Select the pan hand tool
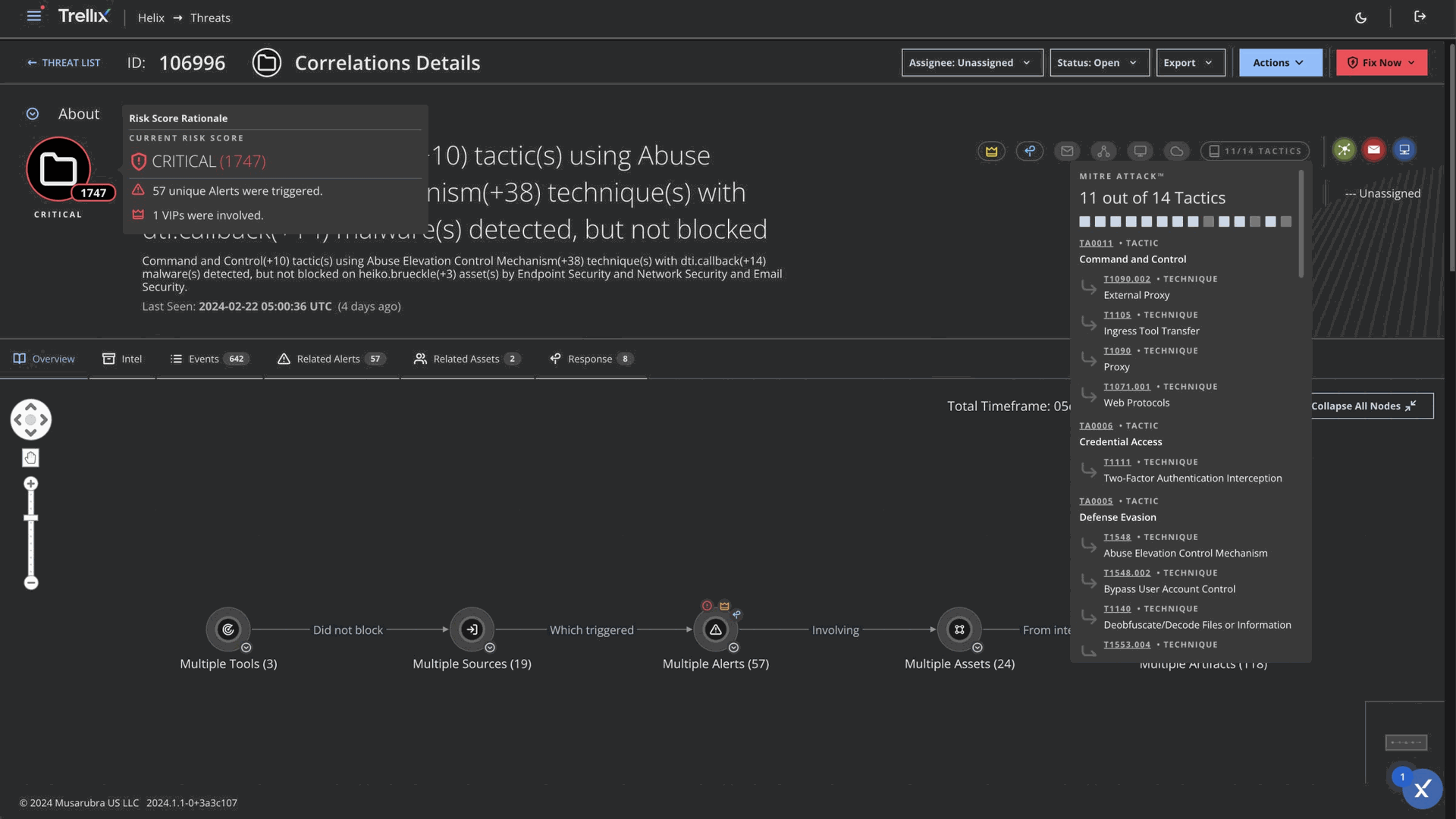 [30, 457]
